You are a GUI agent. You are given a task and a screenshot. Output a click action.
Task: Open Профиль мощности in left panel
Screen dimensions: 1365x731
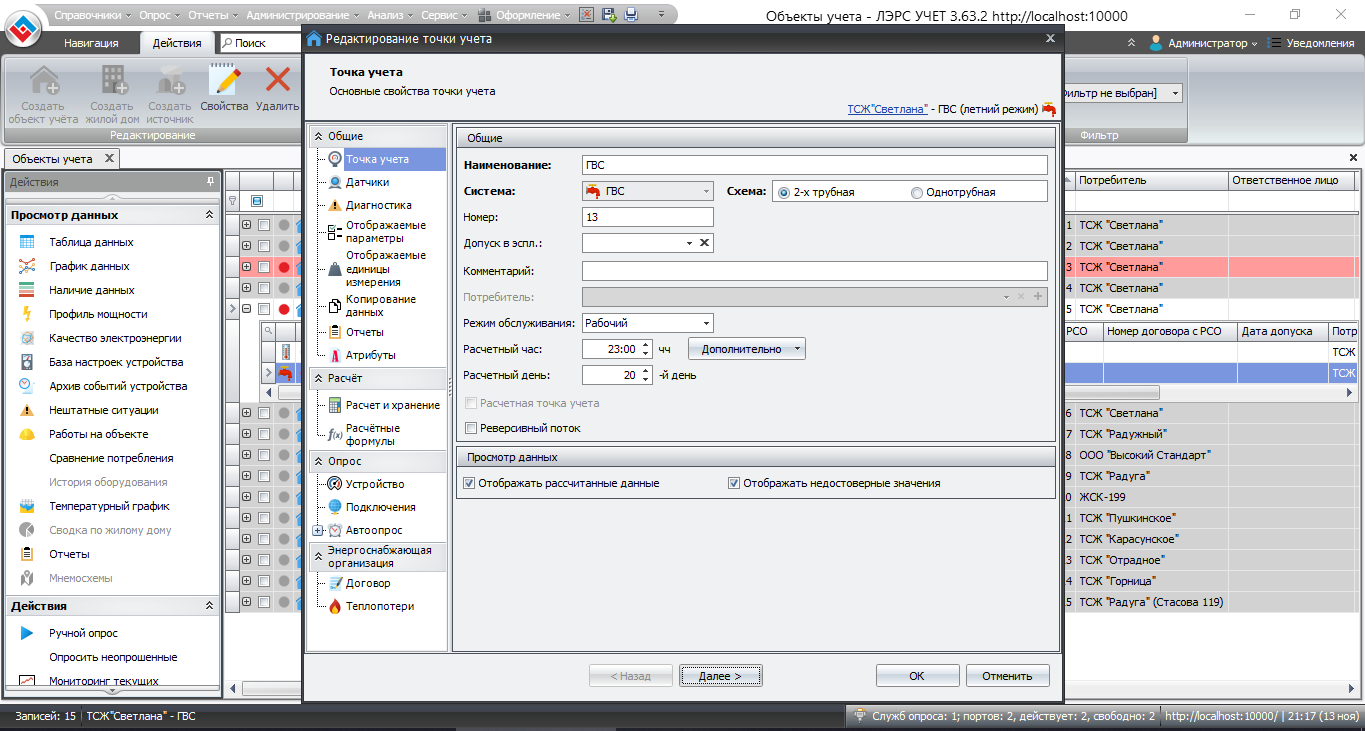pos(98,314)
